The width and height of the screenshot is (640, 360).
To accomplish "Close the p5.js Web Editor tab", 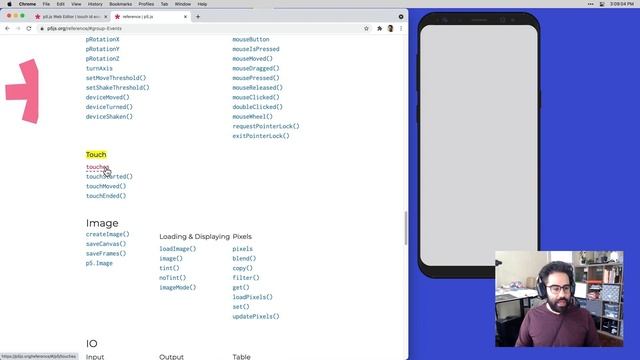I will click(106, 17).
